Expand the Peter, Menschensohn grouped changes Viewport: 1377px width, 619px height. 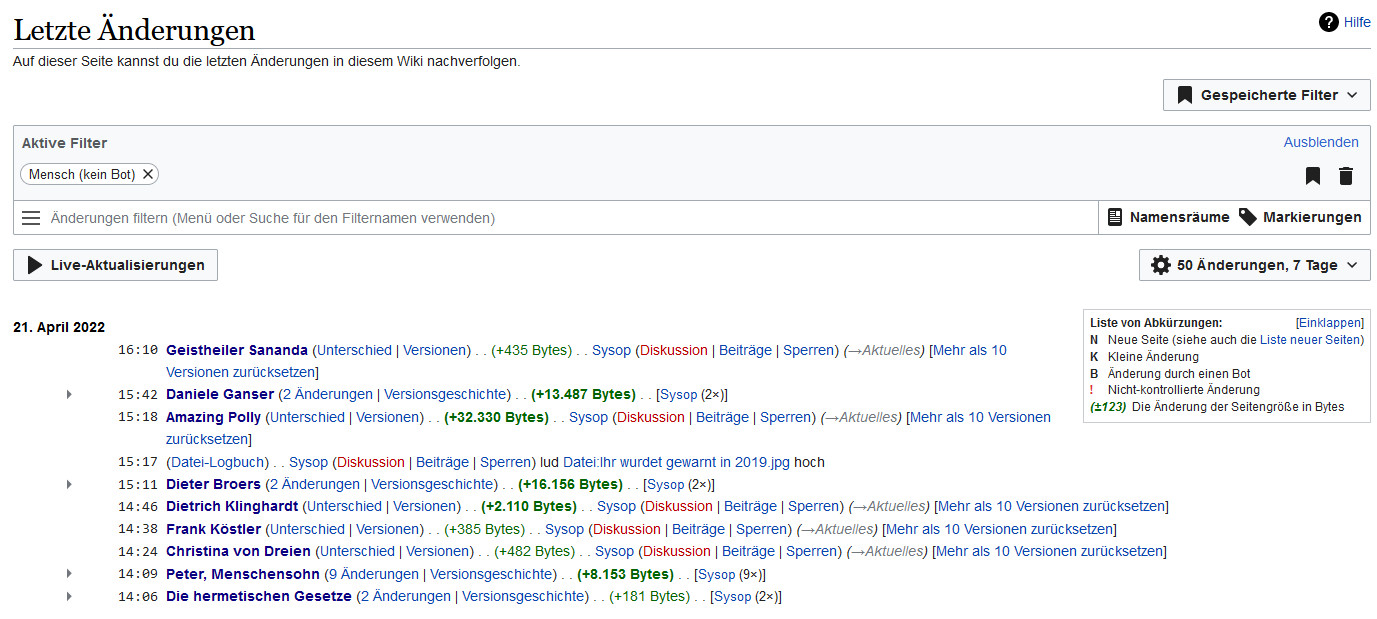click(x=69, y=574)
